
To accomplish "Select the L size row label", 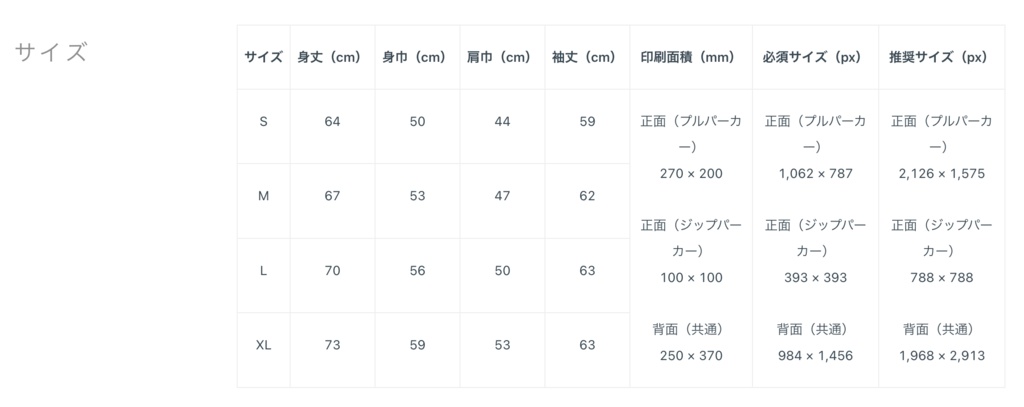I will click(x=264, y=271).
